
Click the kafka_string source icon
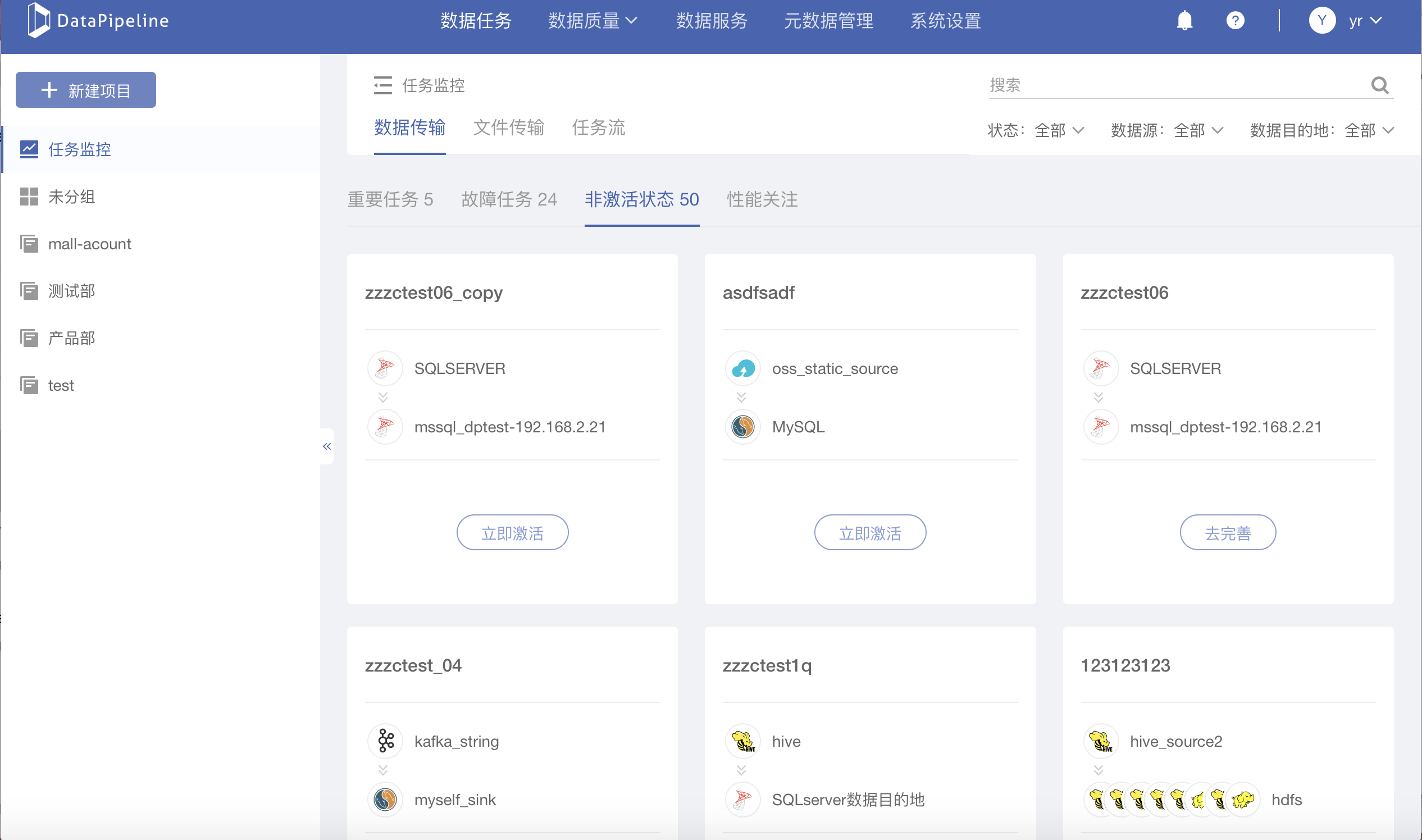tap(385, 741)
